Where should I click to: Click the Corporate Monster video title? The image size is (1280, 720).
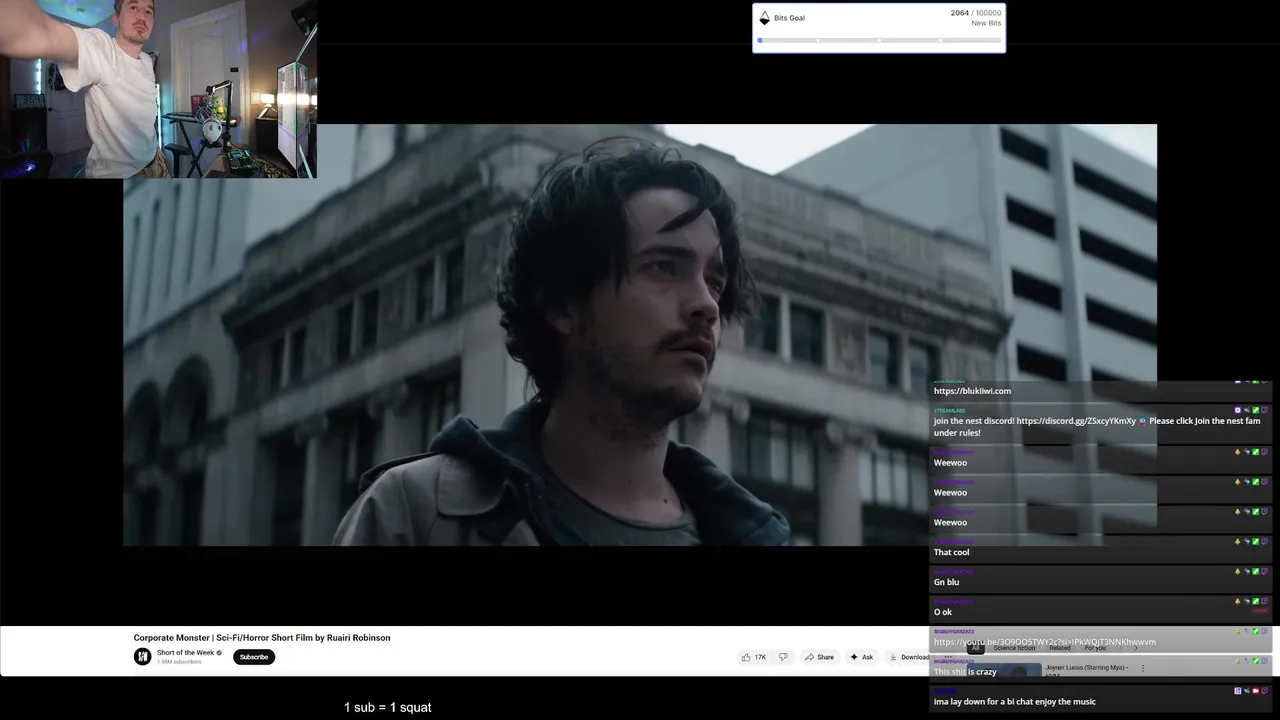point(262,637)
